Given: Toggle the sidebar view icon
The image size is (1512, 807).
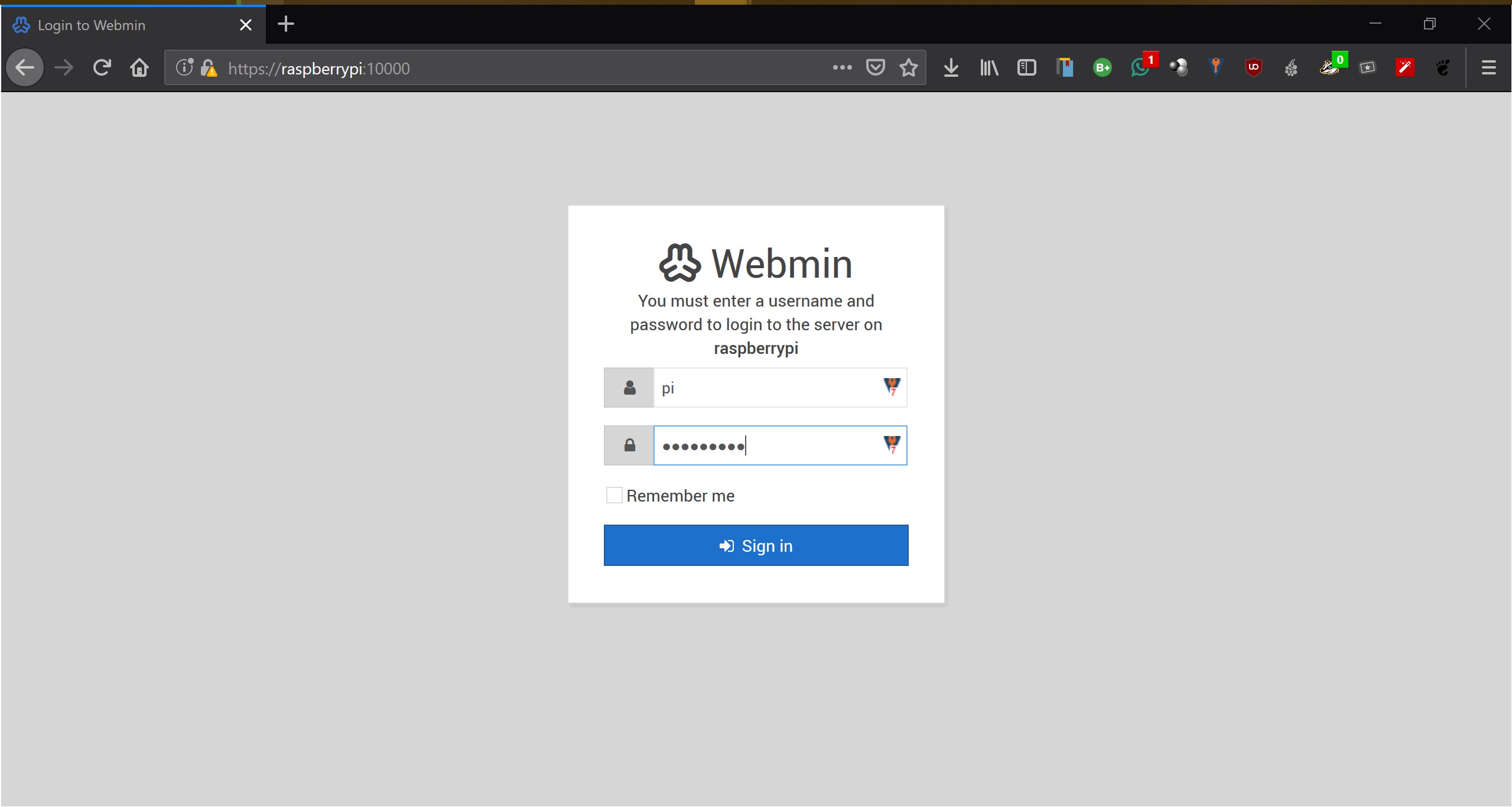Looking at the screenshot, I should tap(1026, 68).
